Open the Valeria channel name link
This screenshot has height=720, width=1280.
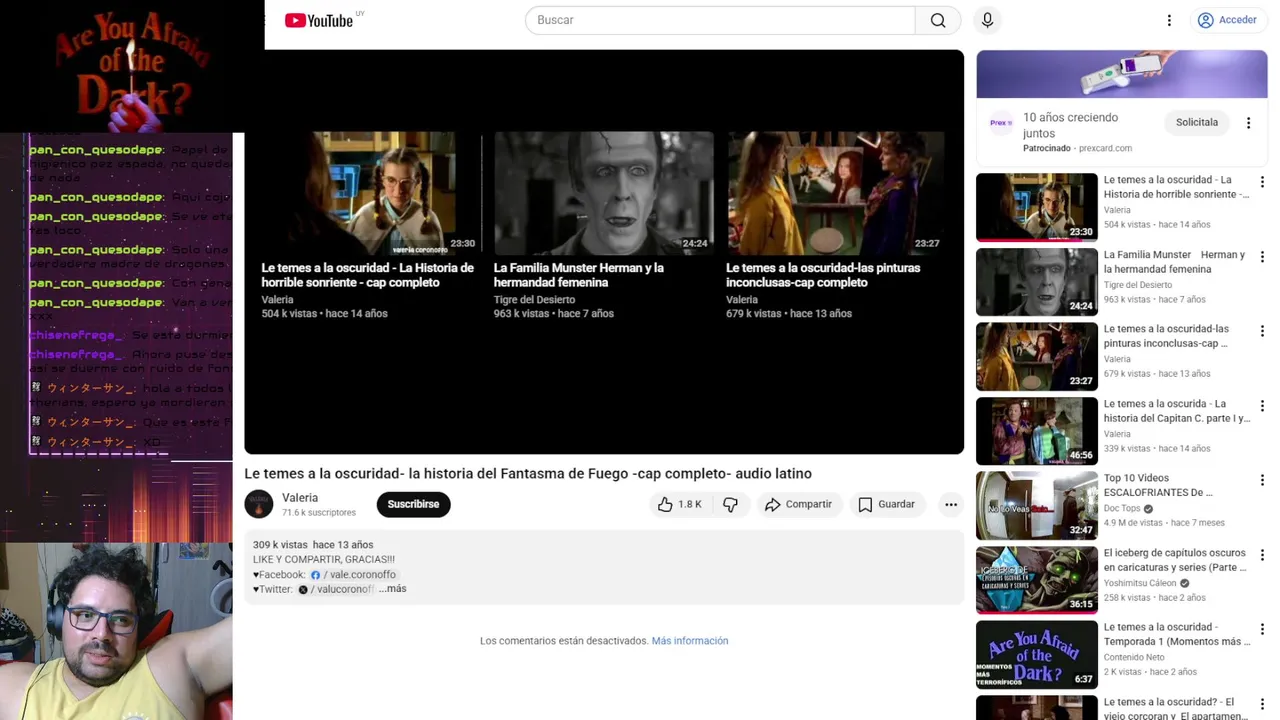300,498
